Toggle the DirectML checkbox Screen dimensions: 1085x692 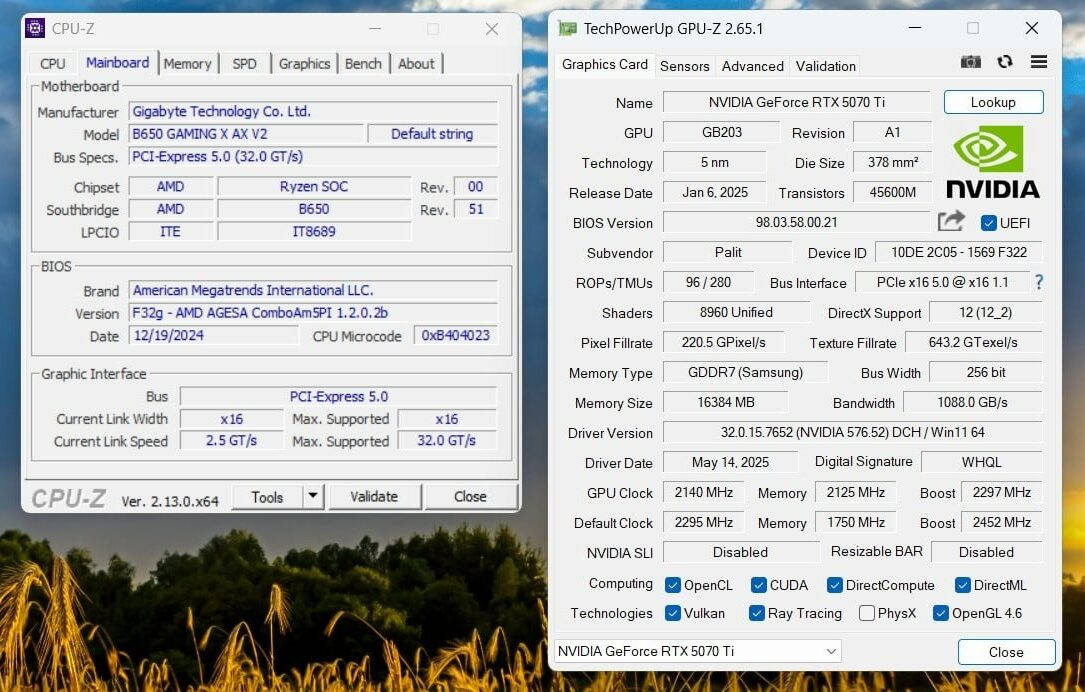pos(963,585)
